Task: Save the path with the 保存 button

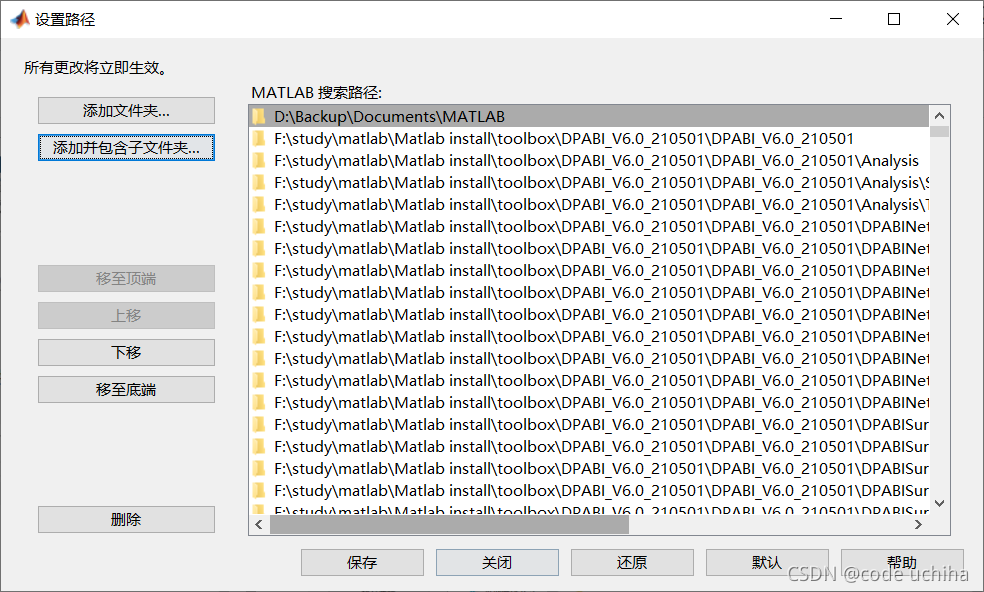Action: pos(362,562)
